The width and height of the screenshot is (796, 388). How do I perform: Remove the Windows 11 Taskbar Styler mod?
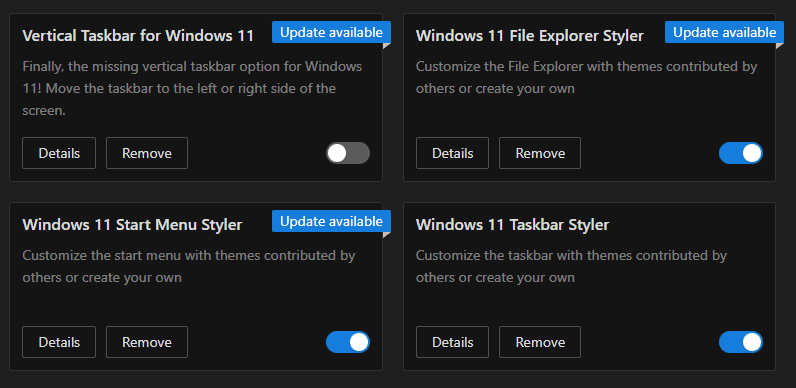click(540, 342)
